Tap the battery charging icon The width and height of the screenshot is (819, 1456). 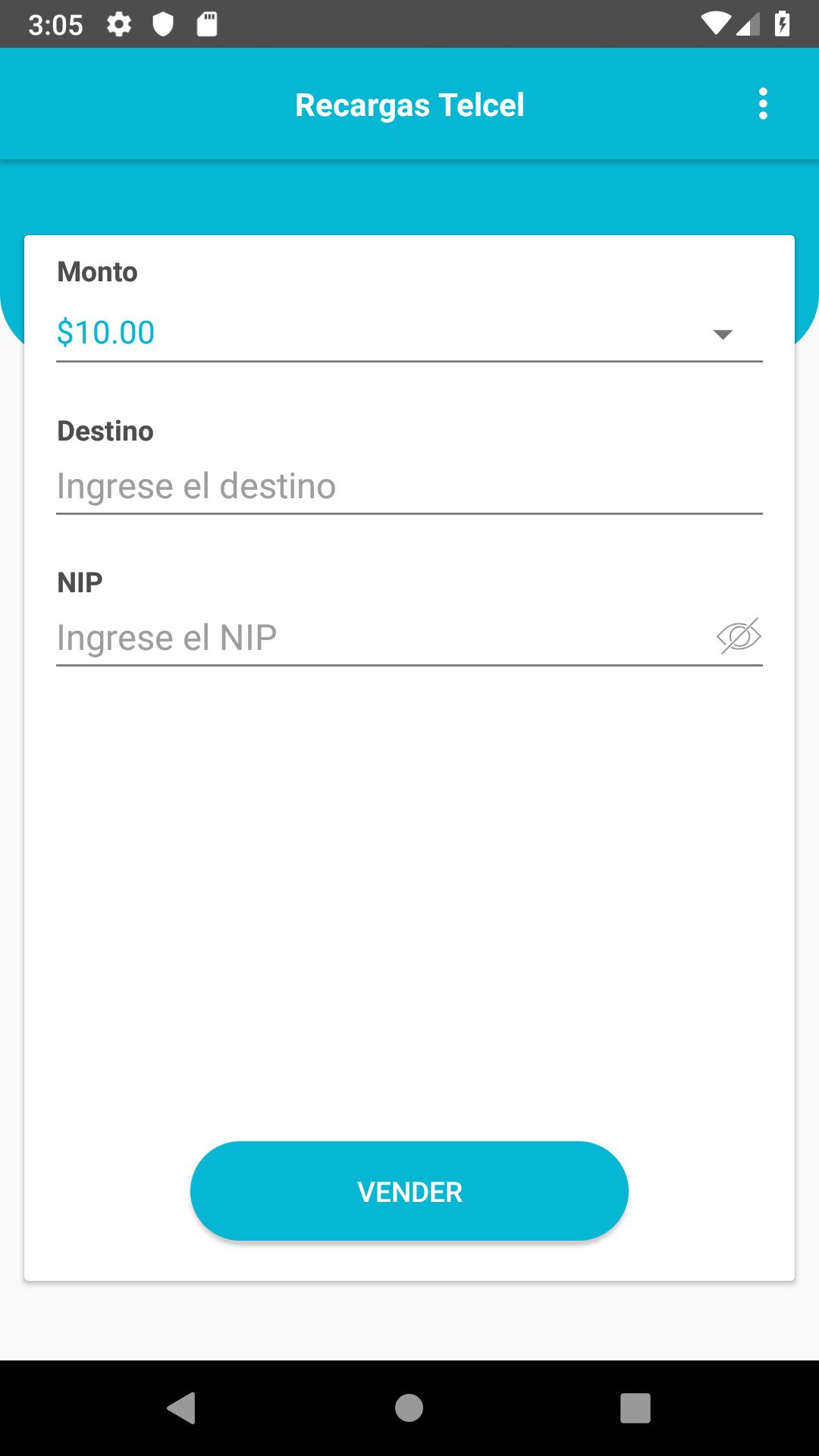[x=782, y=24]
